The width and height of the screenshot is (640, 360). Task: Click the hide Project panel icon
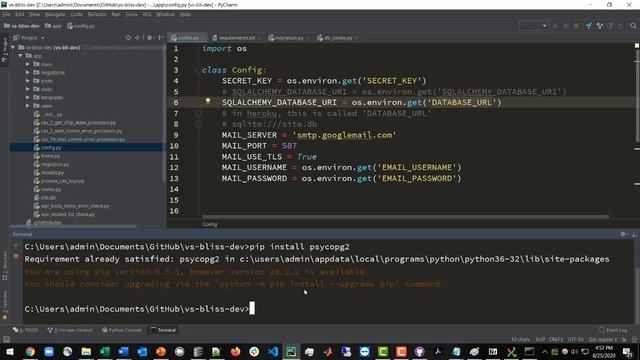(x=160, y=38)
